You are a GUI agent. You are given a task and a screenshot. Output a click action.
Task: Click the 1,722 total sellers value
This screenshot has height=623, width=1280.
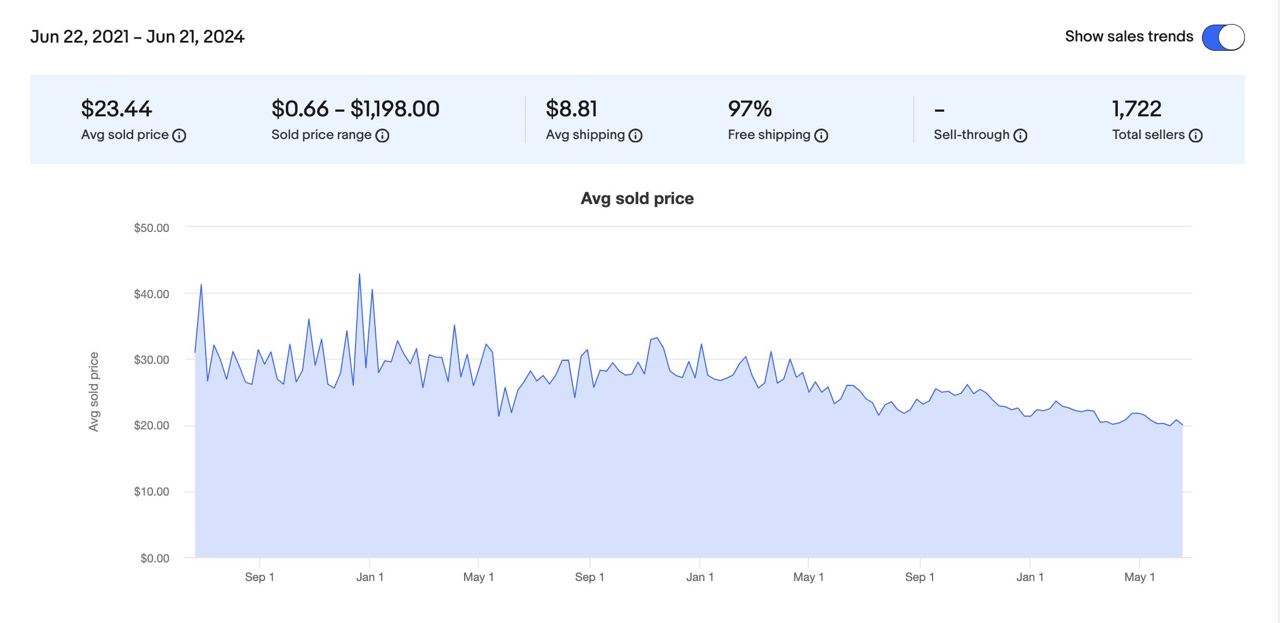1136,108
